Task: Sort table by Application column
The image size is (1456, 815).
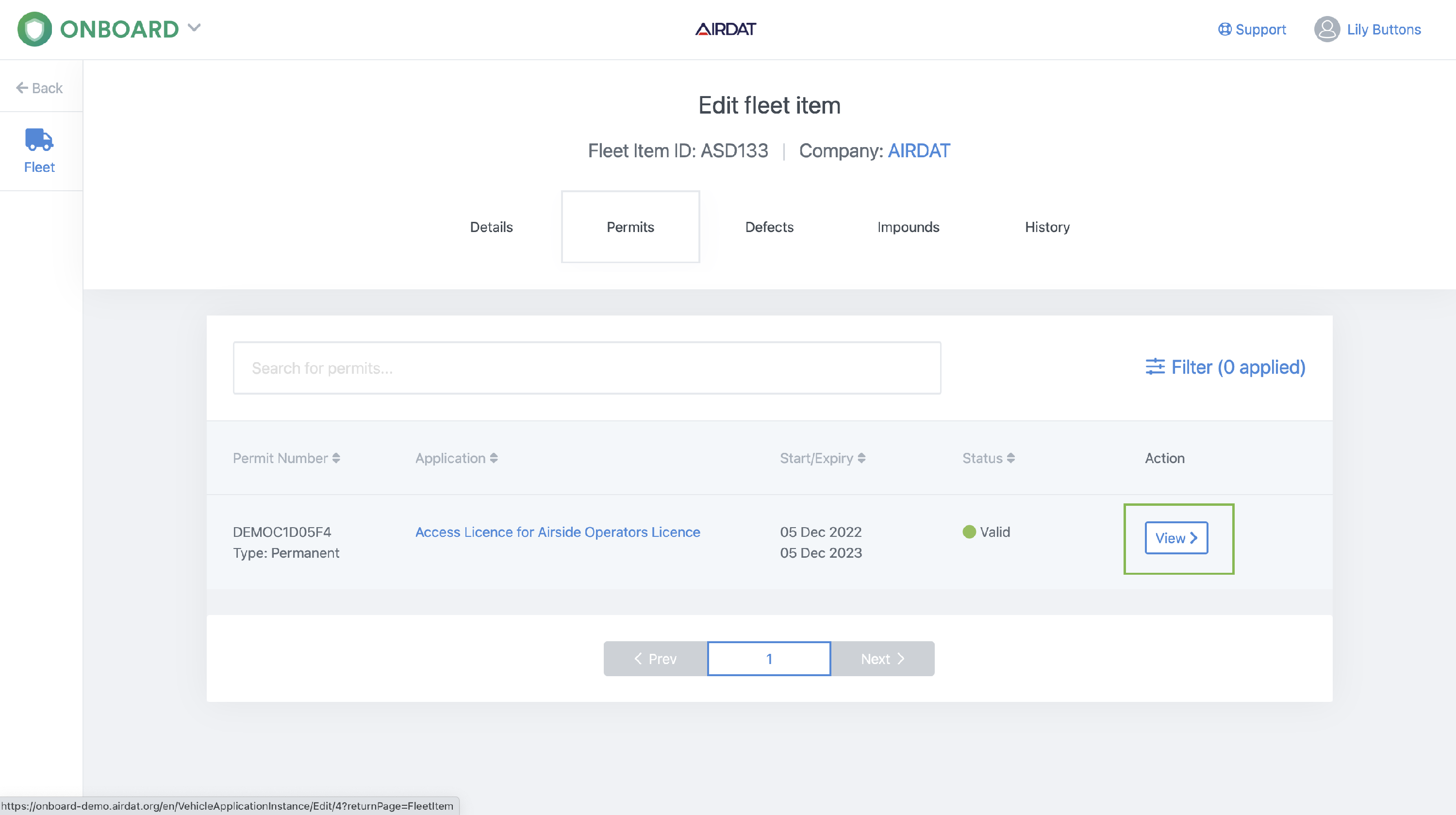Action: [456, 458]
